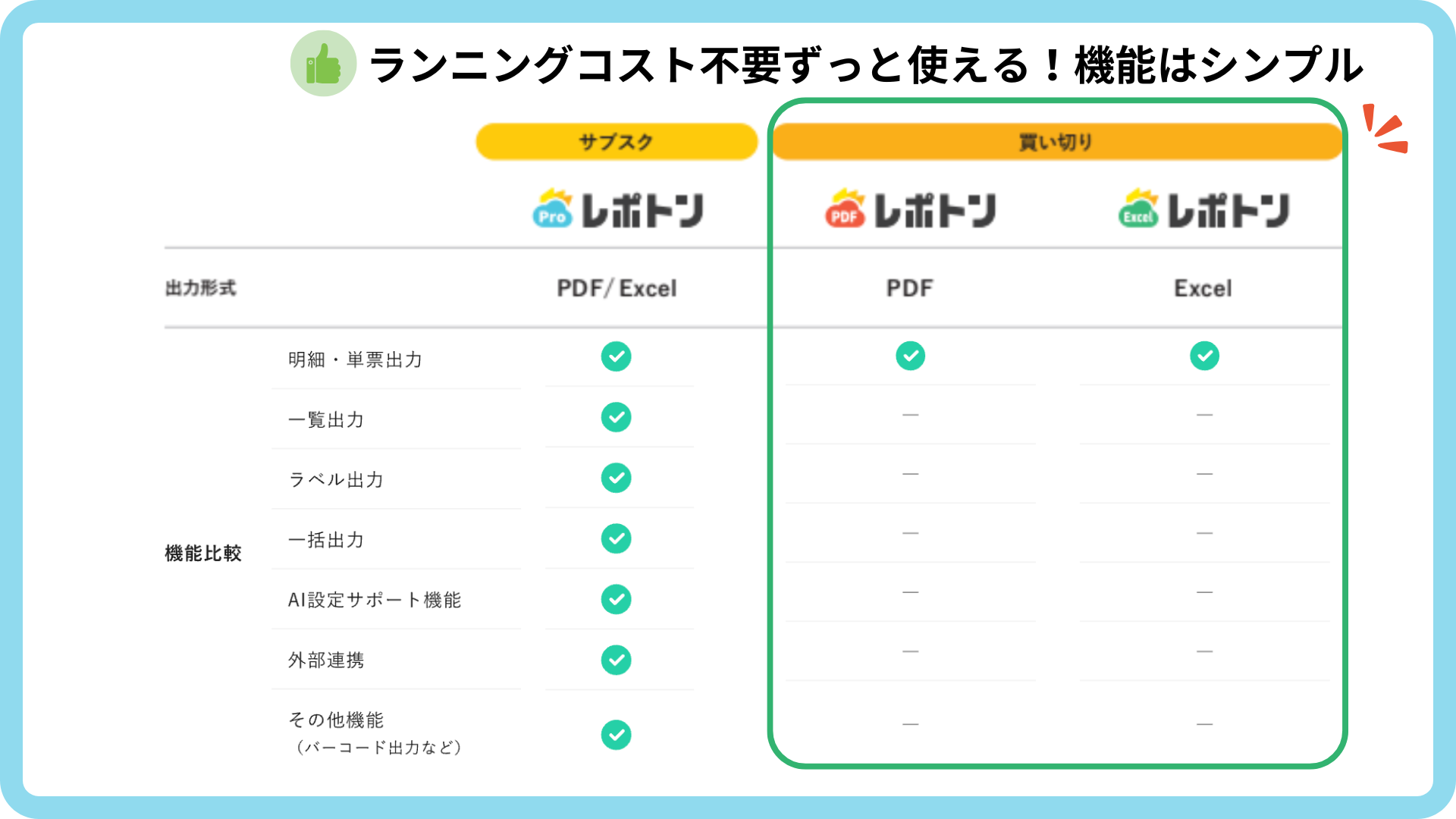
Task: Click the レポトン PDF logo
Action: pos(911,209)
